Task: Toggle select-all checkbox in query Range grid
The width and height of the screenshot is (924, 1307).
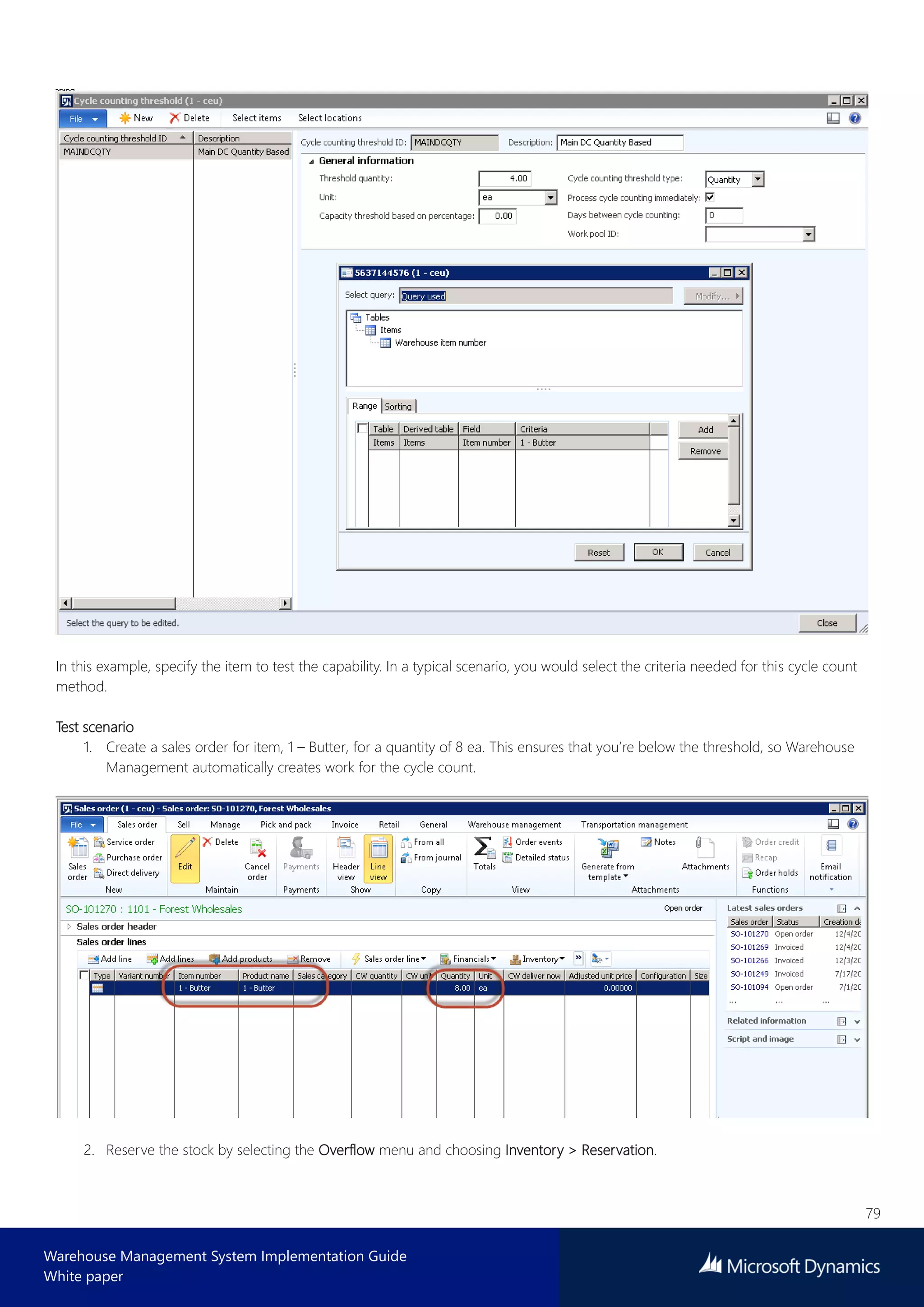Action: tap(362, 427)
